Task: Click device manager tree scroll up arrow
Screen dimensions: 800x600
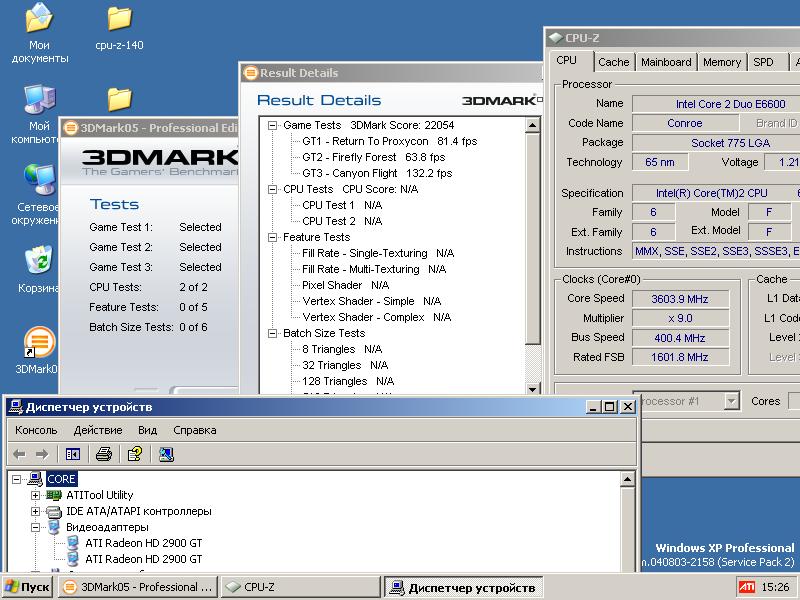Action: [x=627, y=479]
